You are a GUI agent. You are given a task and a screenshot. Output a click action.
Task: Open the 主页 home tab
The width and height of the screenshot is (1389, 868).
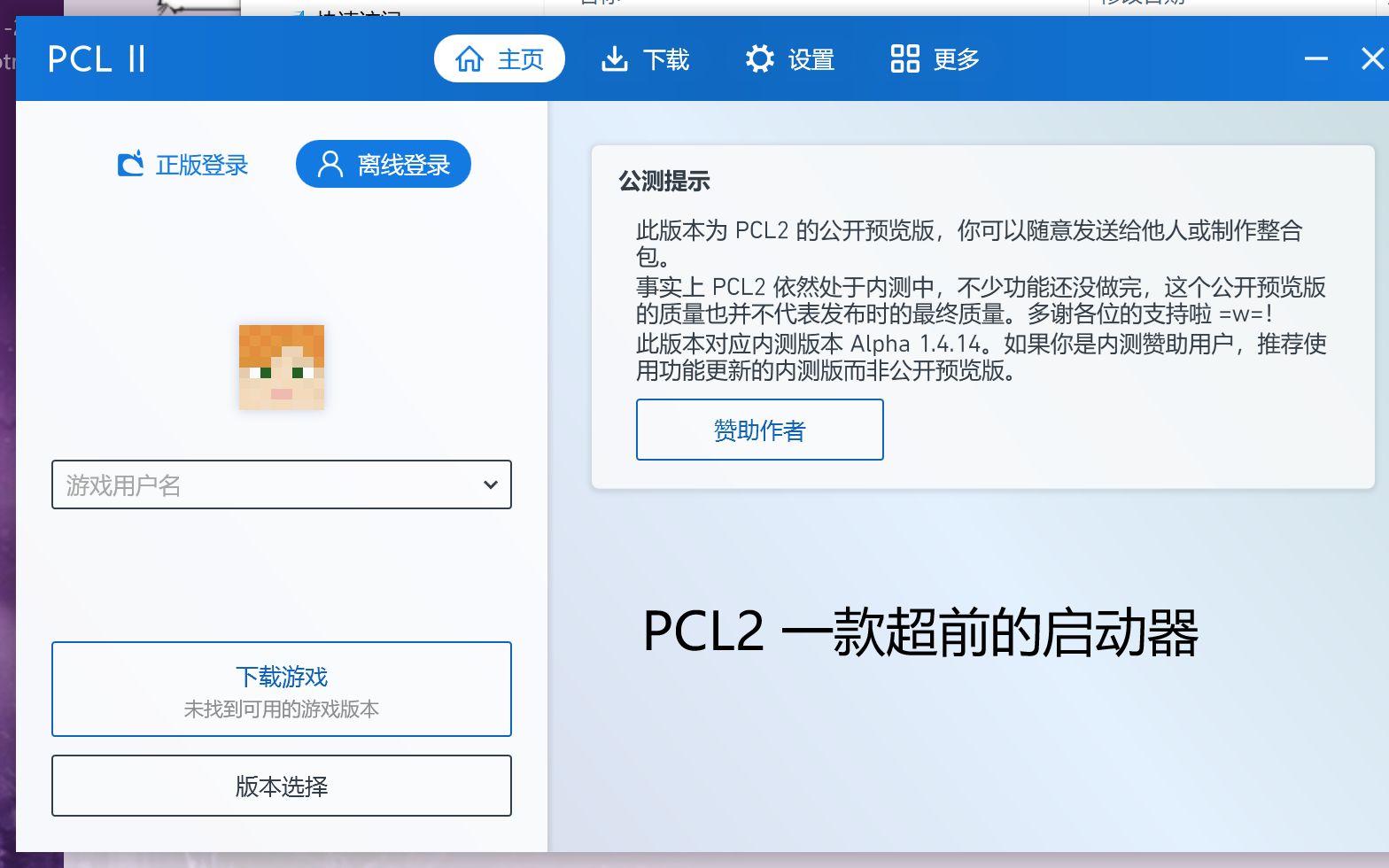point(499,58)
